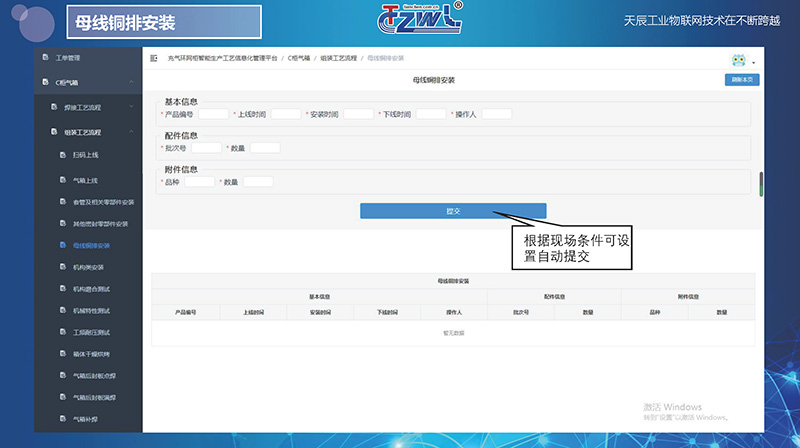Focus the 产品编号 input field
Viewport: 800px width, 448px height.
tap(213, 114)
